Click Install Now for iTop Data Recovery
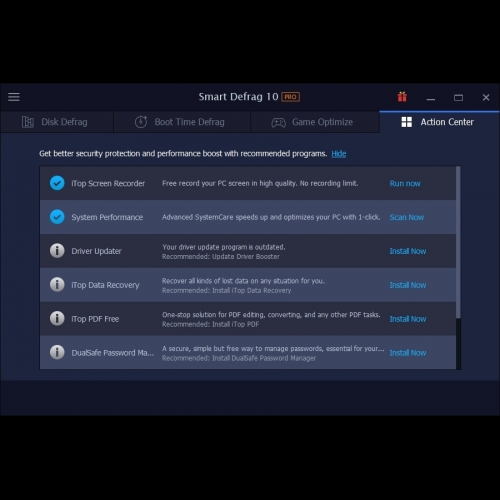Viewport: 500px width, 500px height. coord(408,285)
